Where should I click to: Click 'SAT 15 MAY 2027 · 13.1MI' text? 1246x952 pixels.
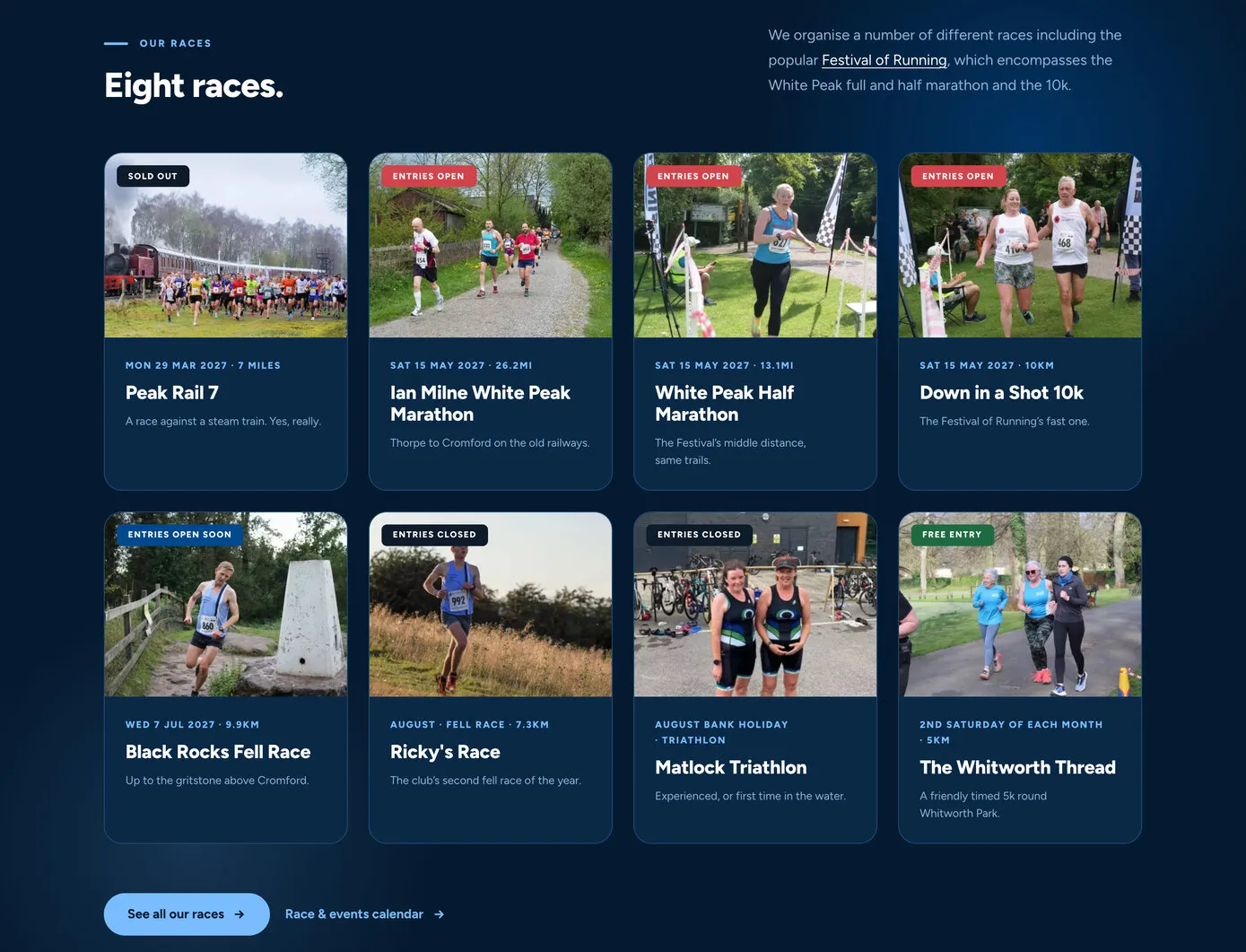tap(724, 365)
